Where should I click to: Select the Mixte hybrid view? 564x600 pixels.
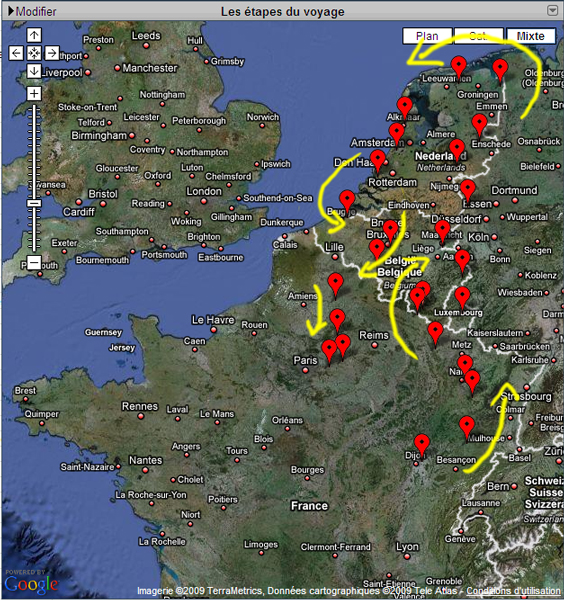531,36
